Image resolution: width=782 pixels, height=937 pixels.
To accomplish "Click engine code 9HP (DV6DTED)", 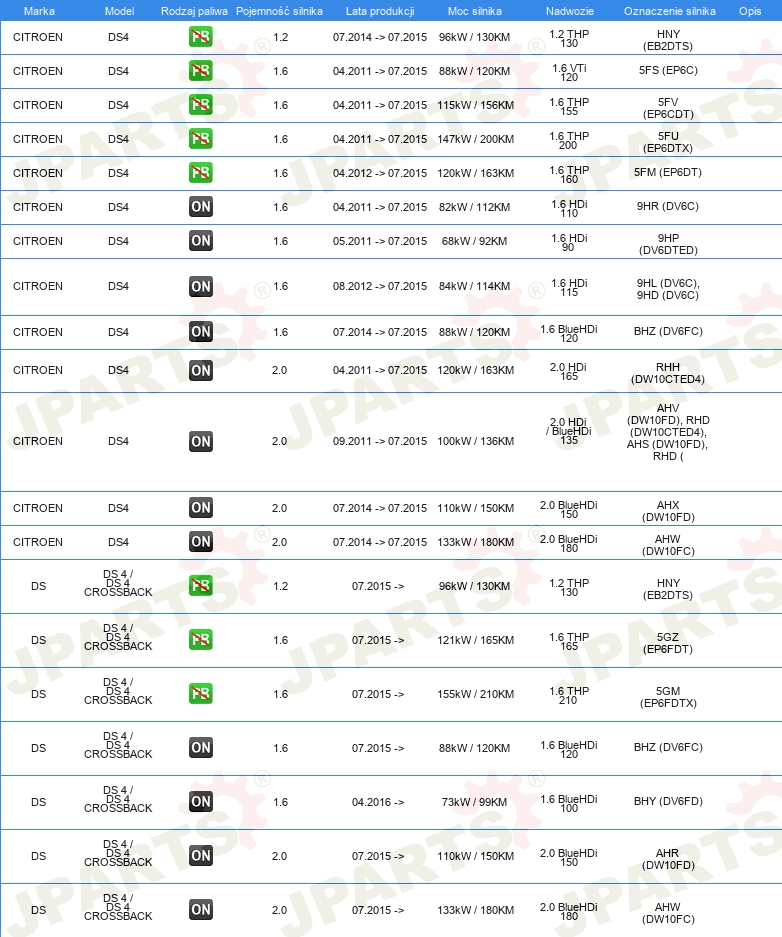I will point(668,244).
